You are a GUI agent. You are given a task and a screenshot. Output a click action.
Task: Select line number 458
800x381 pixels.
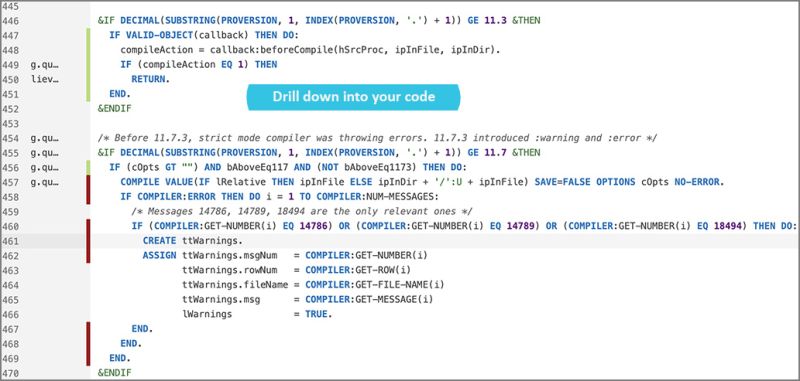point(11,197)
